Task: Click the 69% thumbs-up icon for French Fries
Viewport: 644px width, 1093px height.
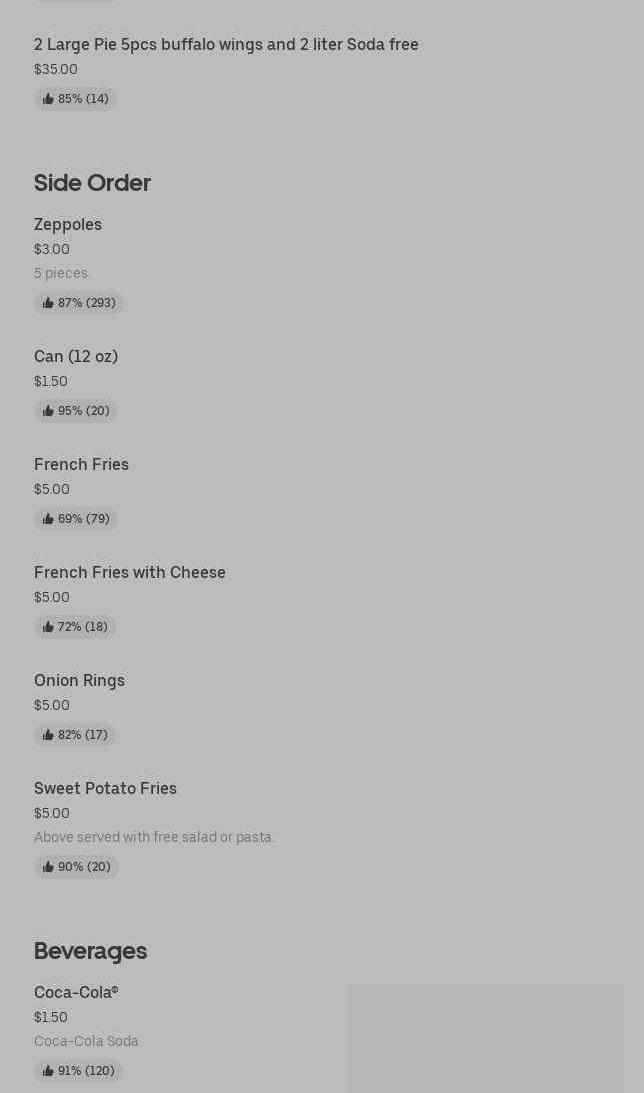Action: [48, 519]
